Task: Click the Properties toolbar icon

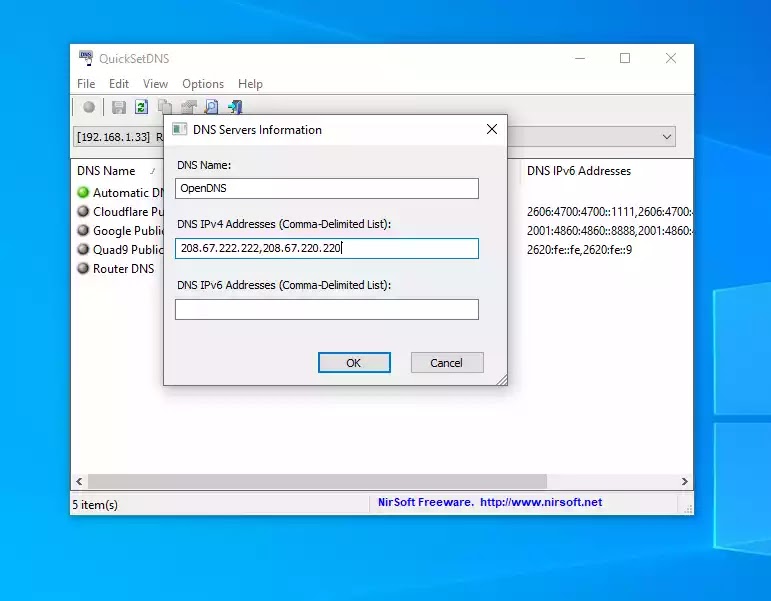Action: click(x=188, y=107)
